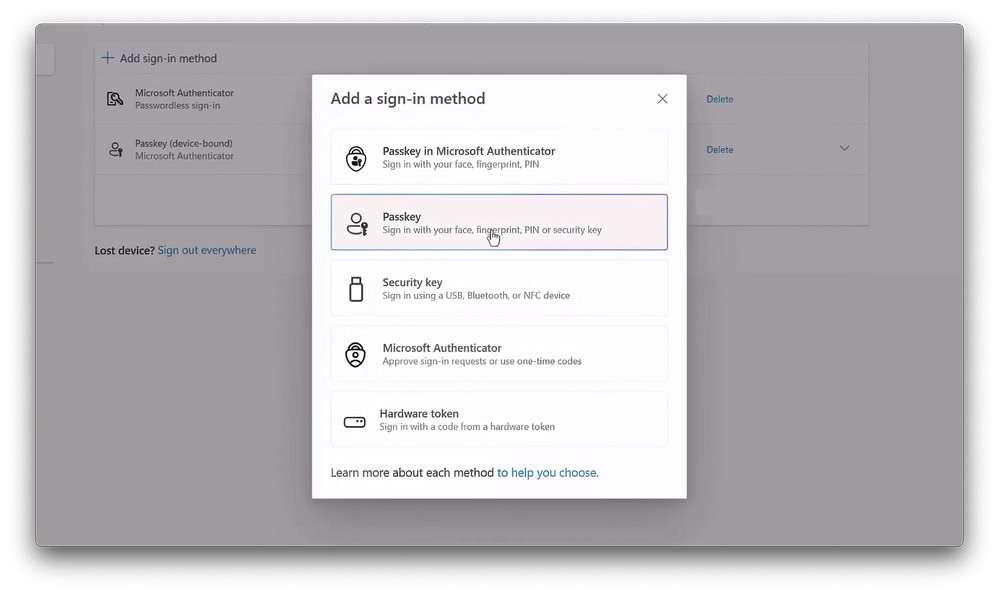The height and width of the screenshot is (593, 999).
Task: Click 'Microsoft Authenticator' text in background list
Action: (x=184, y=93)
